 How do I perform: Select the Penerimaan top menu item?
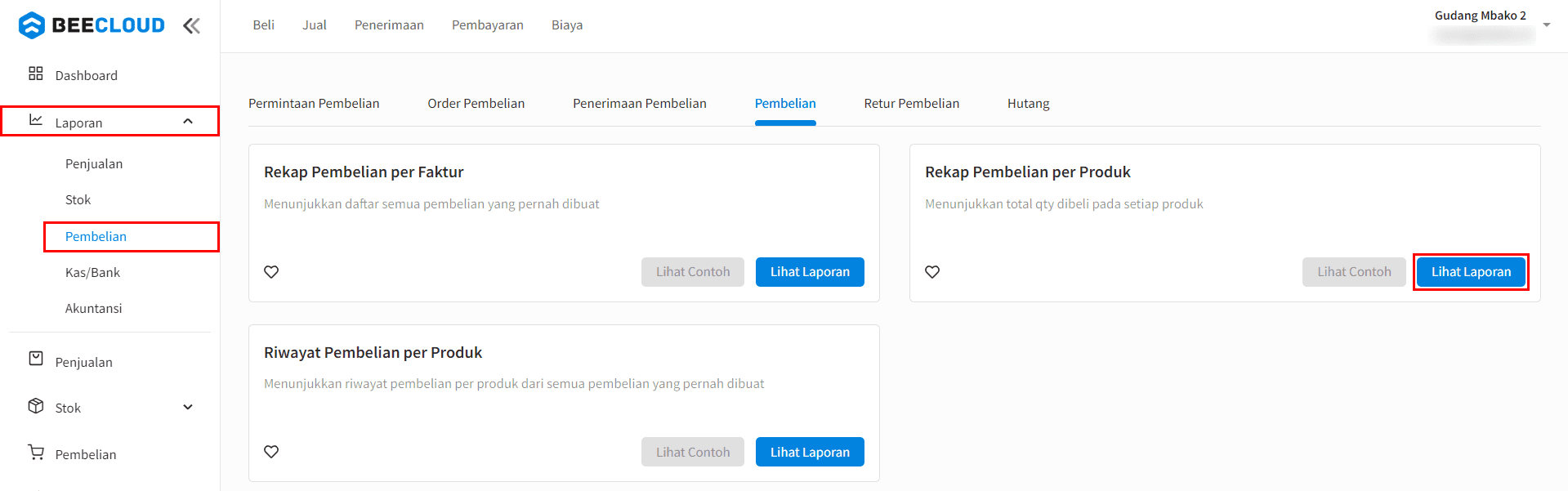click(x=389, y=25)
